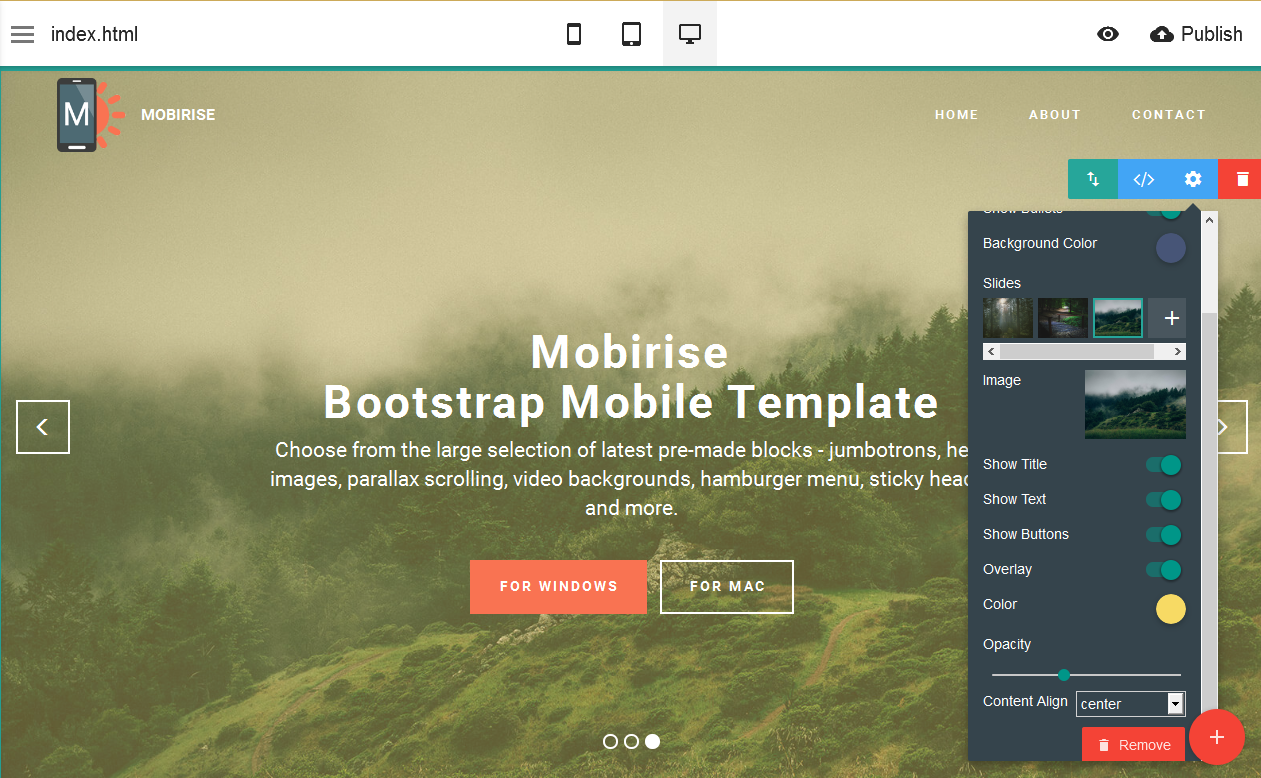The image size is (1261, 778).
Task: Disable the Show Text switch
Action: pyautogui.click(x=1164, y=500)
